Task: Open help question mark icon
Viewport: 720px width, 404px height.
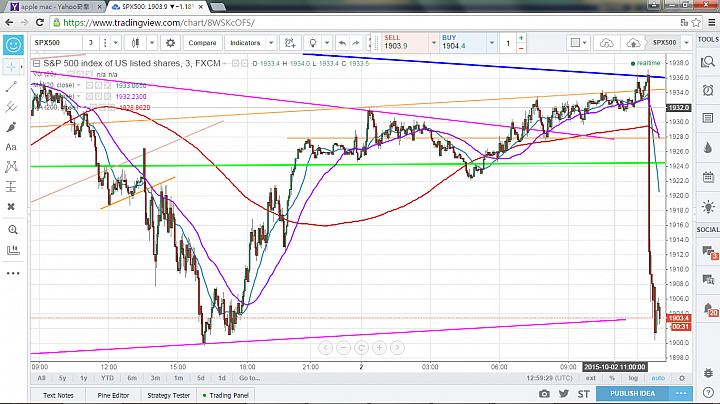Action: (x=708, y=393)
